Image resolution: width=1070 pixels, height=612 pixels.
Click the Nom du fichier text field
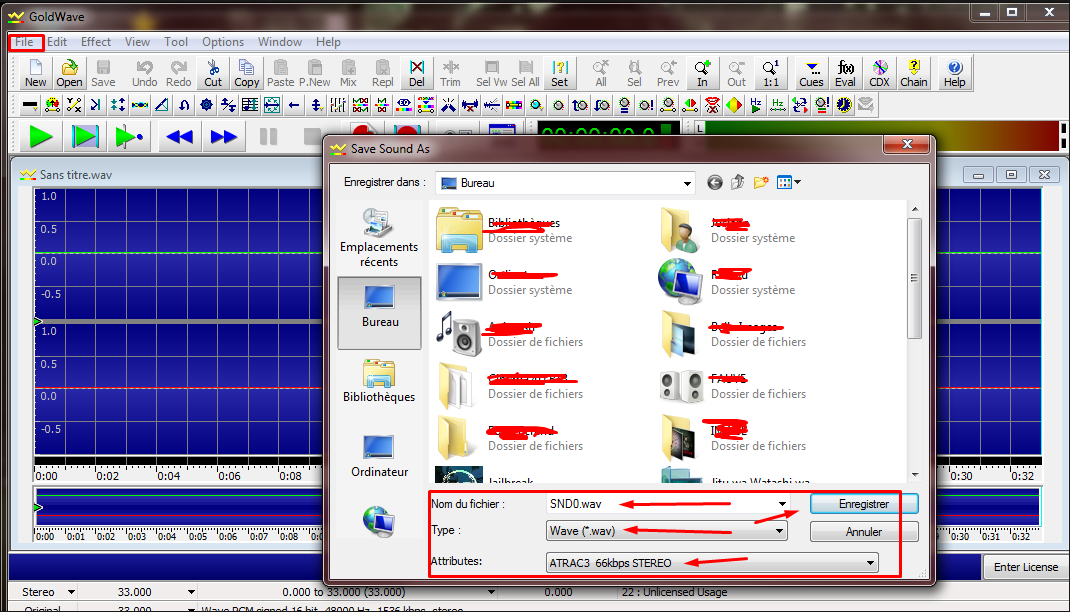[660, 504]
